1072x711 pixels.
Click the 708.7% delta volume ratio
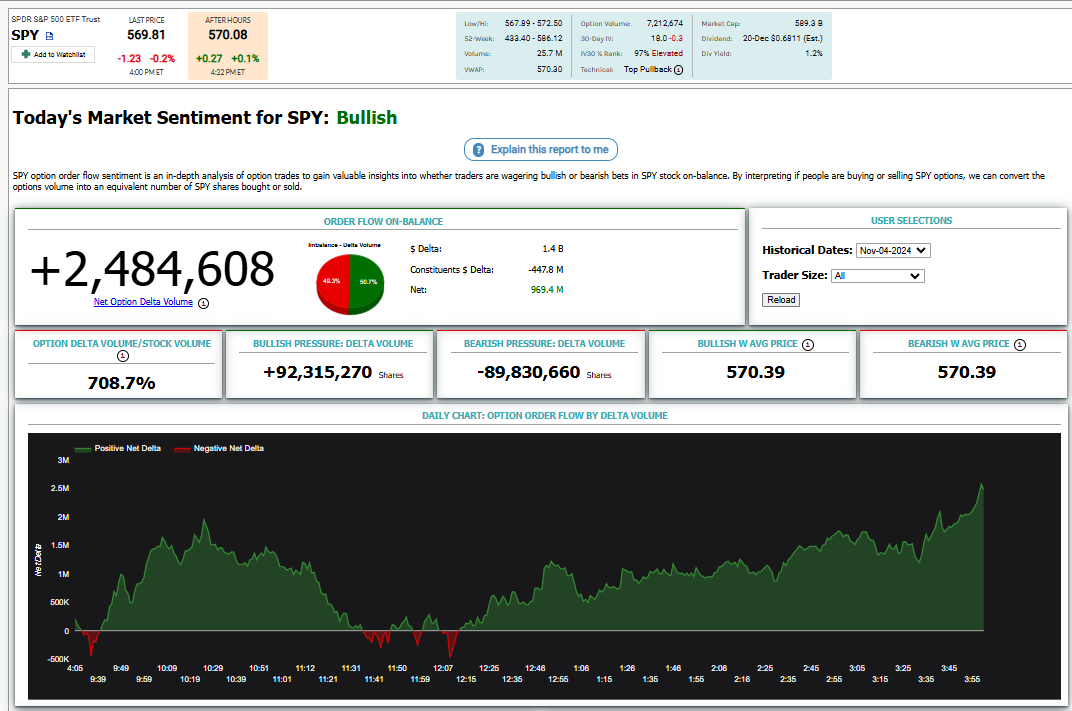point(122,383)
